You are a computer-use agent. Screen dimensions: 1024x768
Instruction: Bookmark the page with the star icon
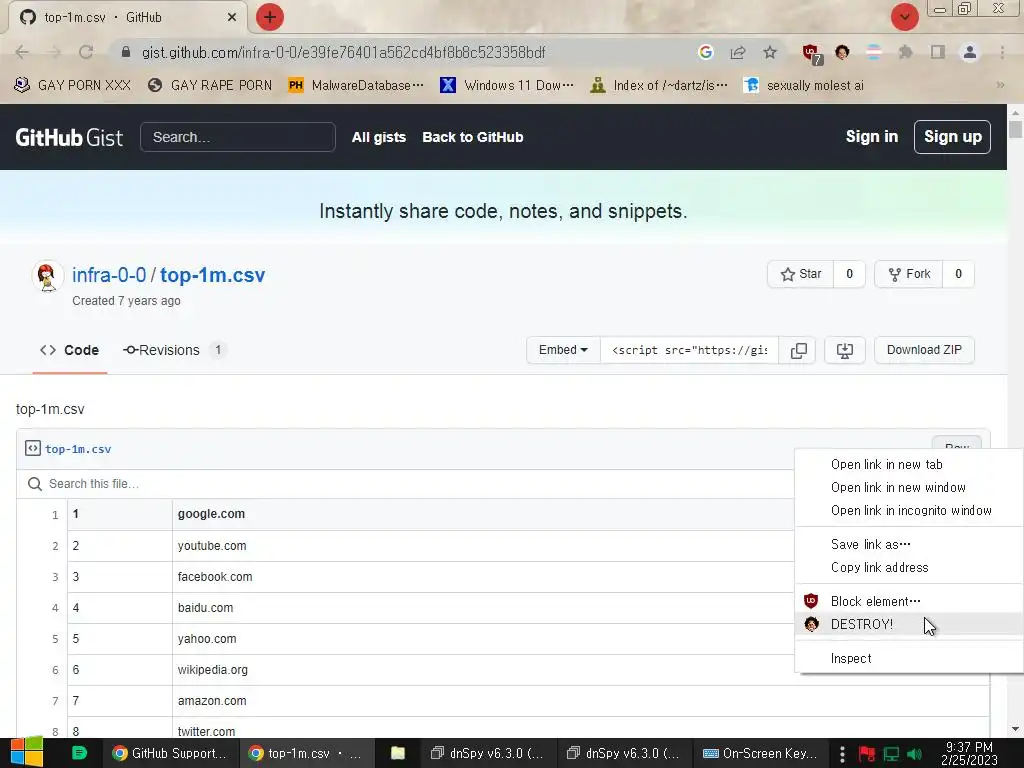(x=770, y=52)
